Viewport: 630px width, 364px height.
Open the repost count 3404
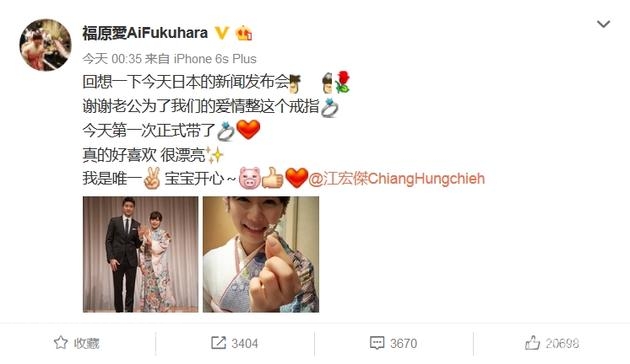pyautogui.click(x=245, y=344)
